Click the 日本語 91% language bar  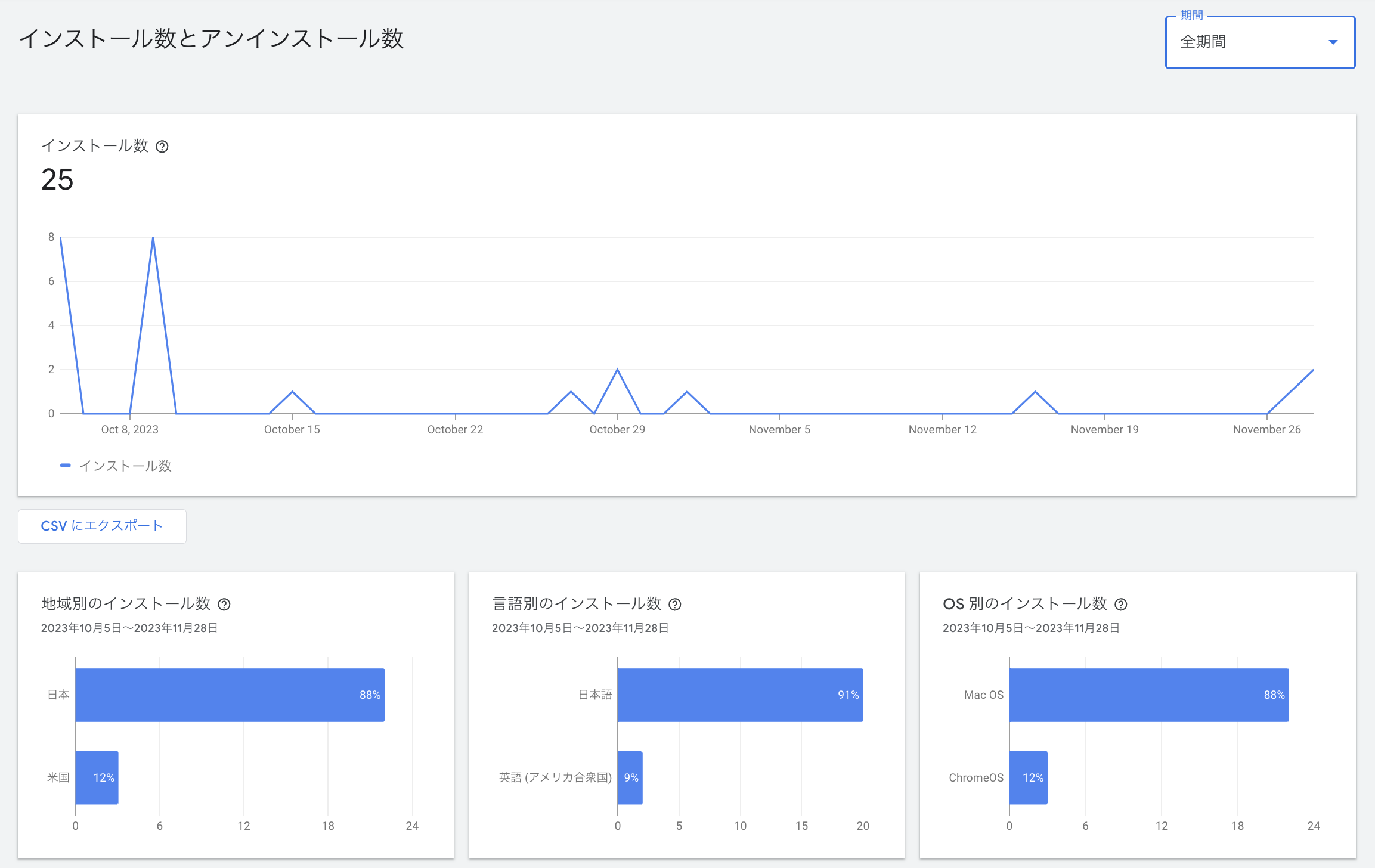click(739, 695)
